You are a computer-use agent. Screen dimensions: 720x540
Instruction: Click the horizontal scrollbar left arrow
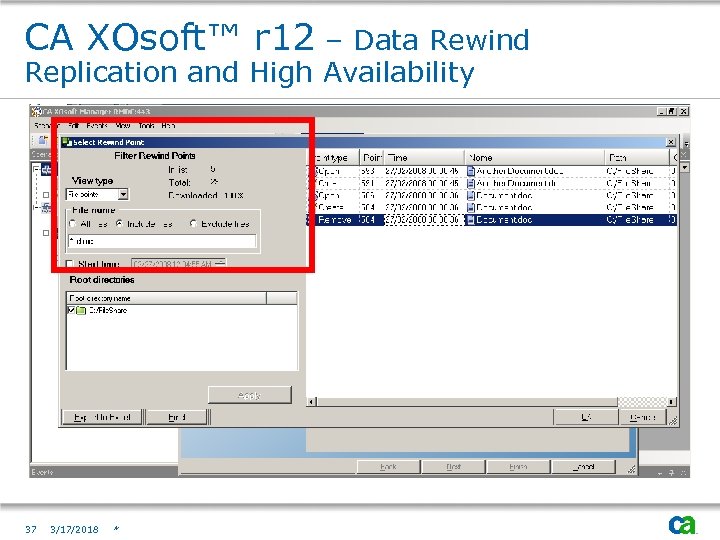pyautogui.click(x=311, y=402)
